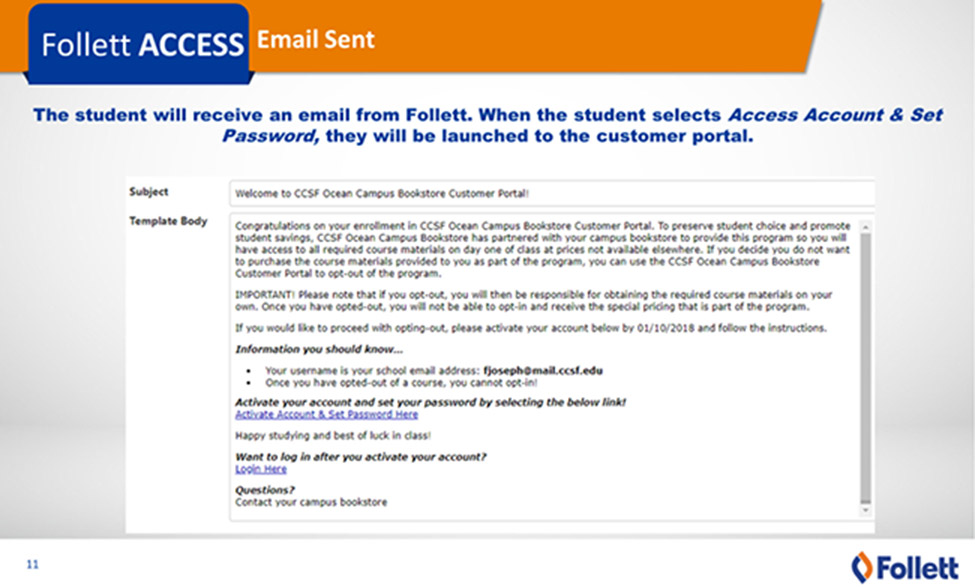975x587 pixels.
Task: Click 'Contact your campus bookstore' text
Action: [311, 502]
